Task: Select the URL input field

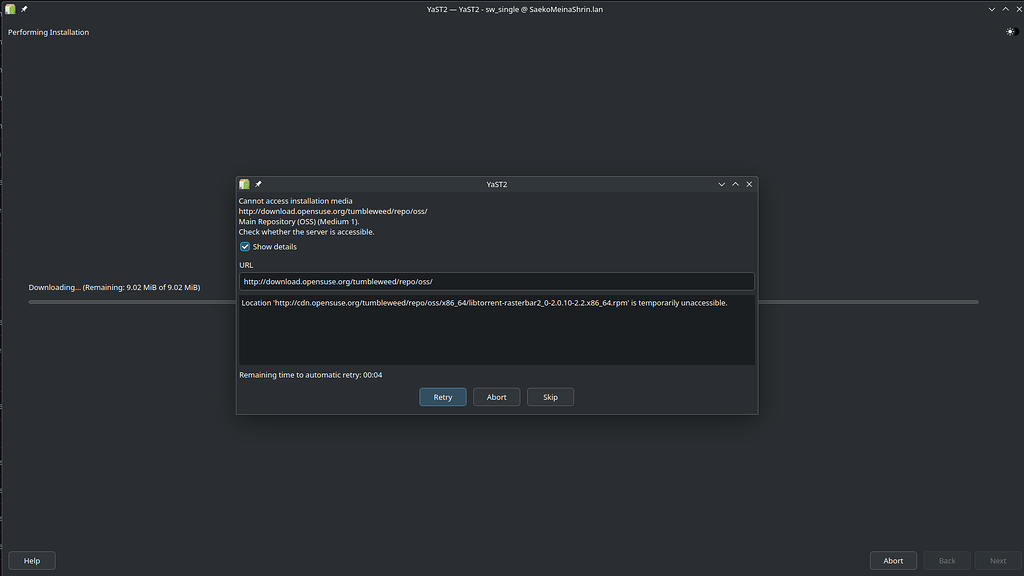Action: tap(496, 281)
